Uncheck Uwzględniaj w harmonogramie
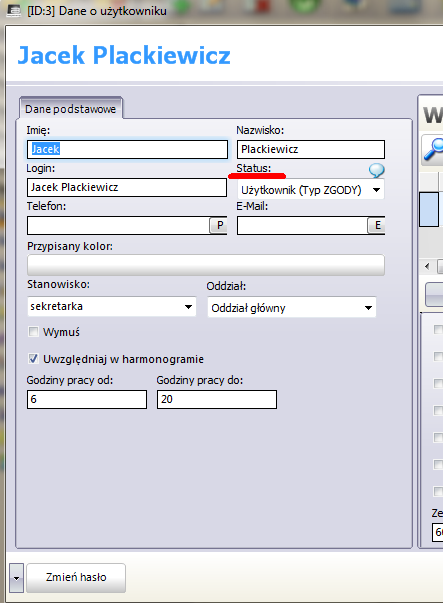The height and width of the screenshot is (603, 443). 33,359
